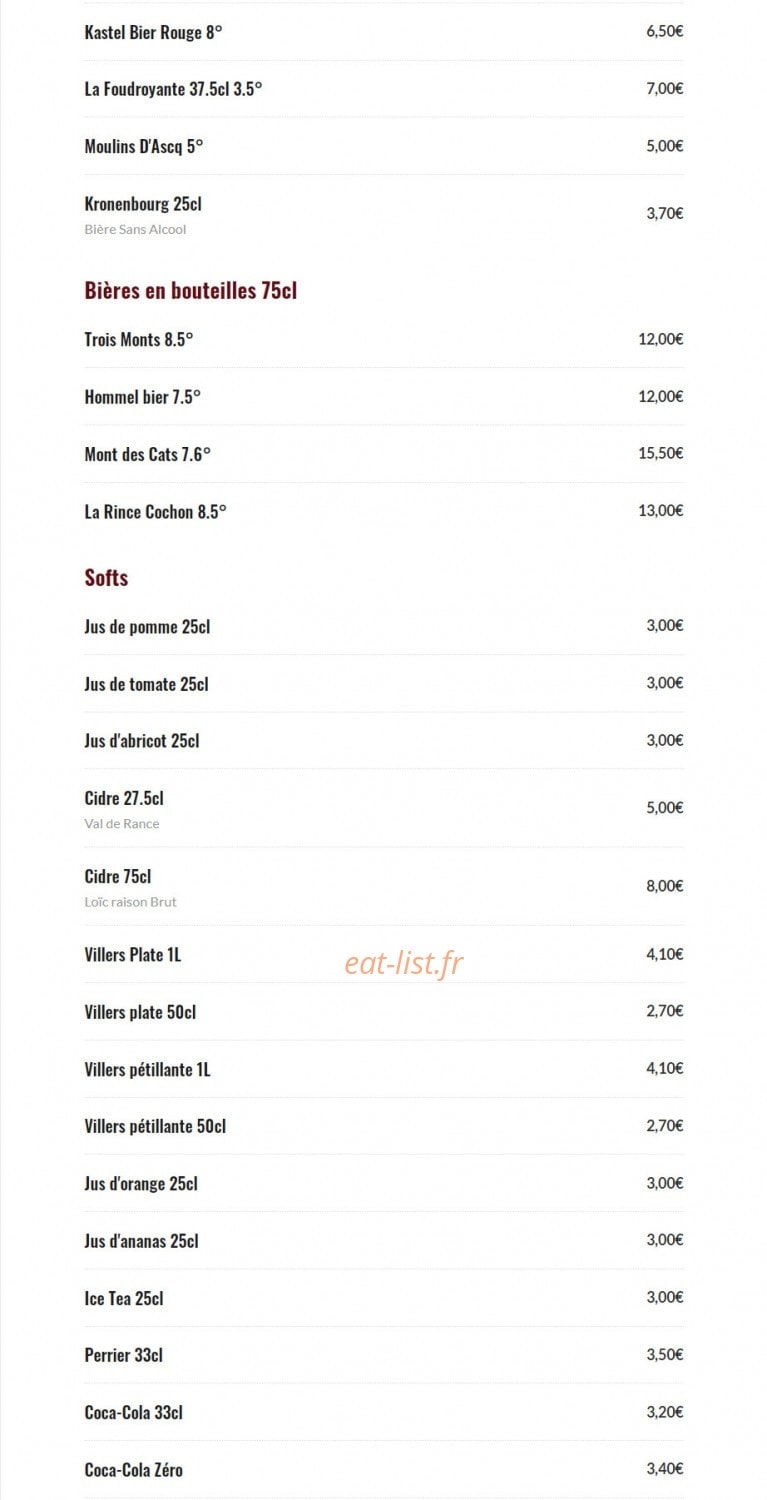This screenshot has width=767, height=1500.
Task: Select Ice Tea 25cl item
Action: 384,1298
